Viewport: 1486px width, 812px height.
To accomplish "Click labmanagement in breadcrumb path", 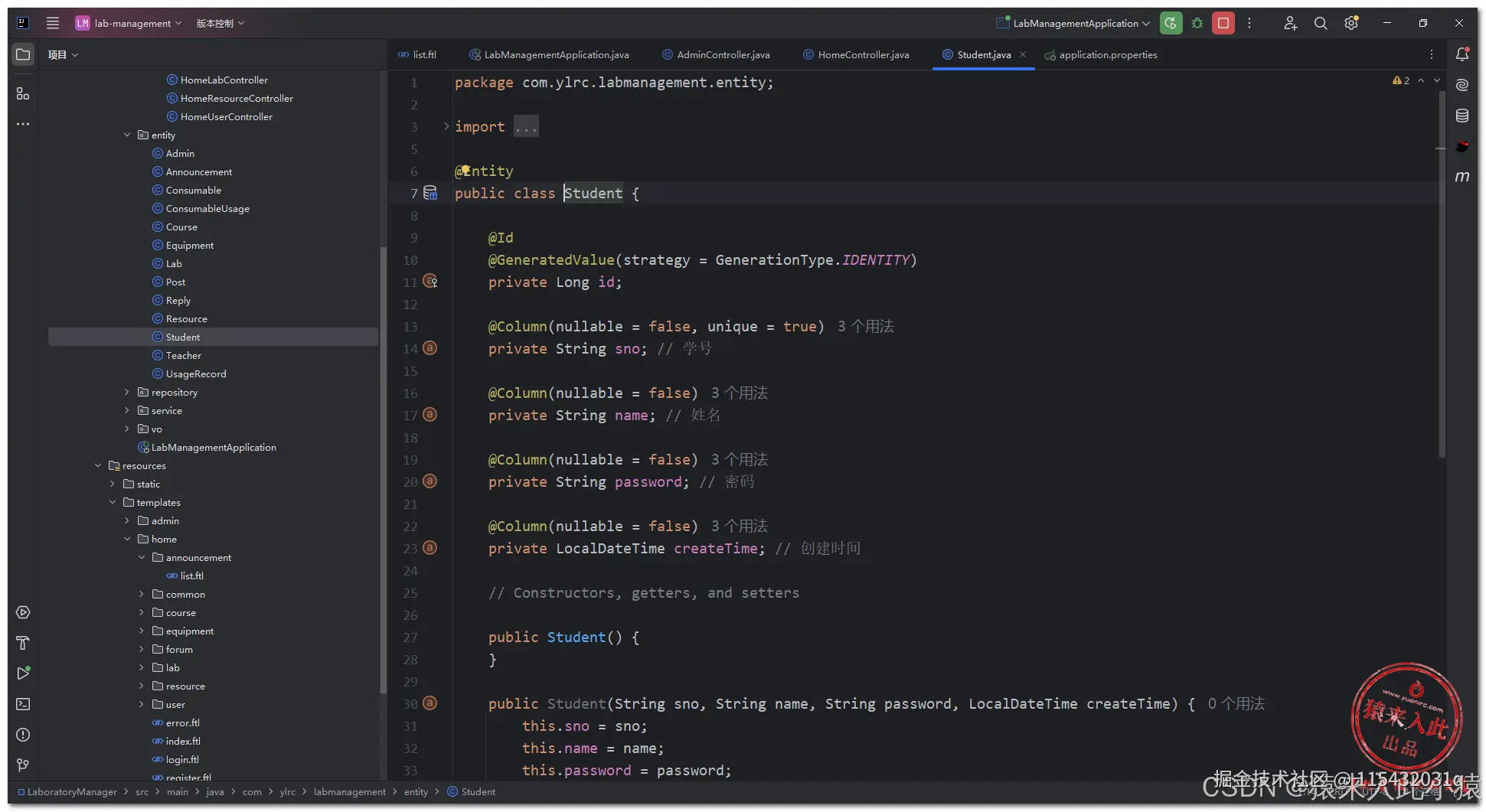I will click(350, 791).
